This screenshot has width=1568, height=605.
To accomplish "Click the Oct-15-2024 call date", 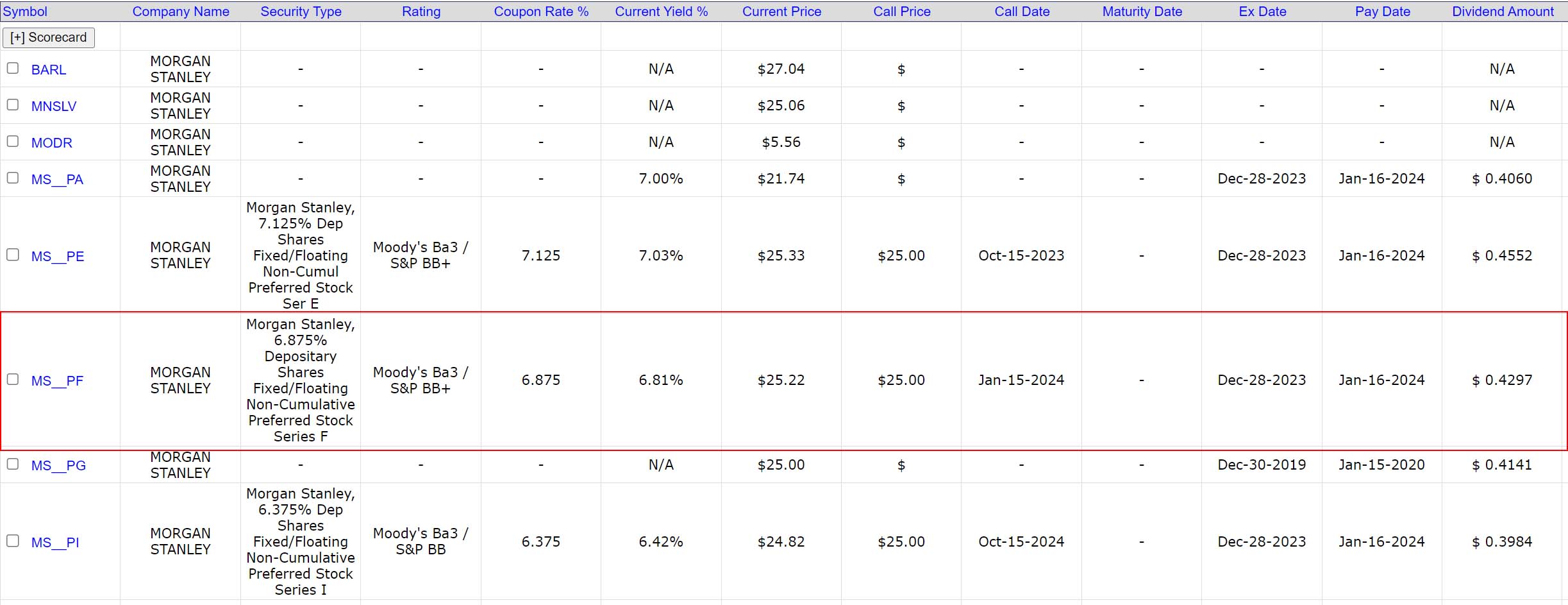I will tap(1021, 541).
